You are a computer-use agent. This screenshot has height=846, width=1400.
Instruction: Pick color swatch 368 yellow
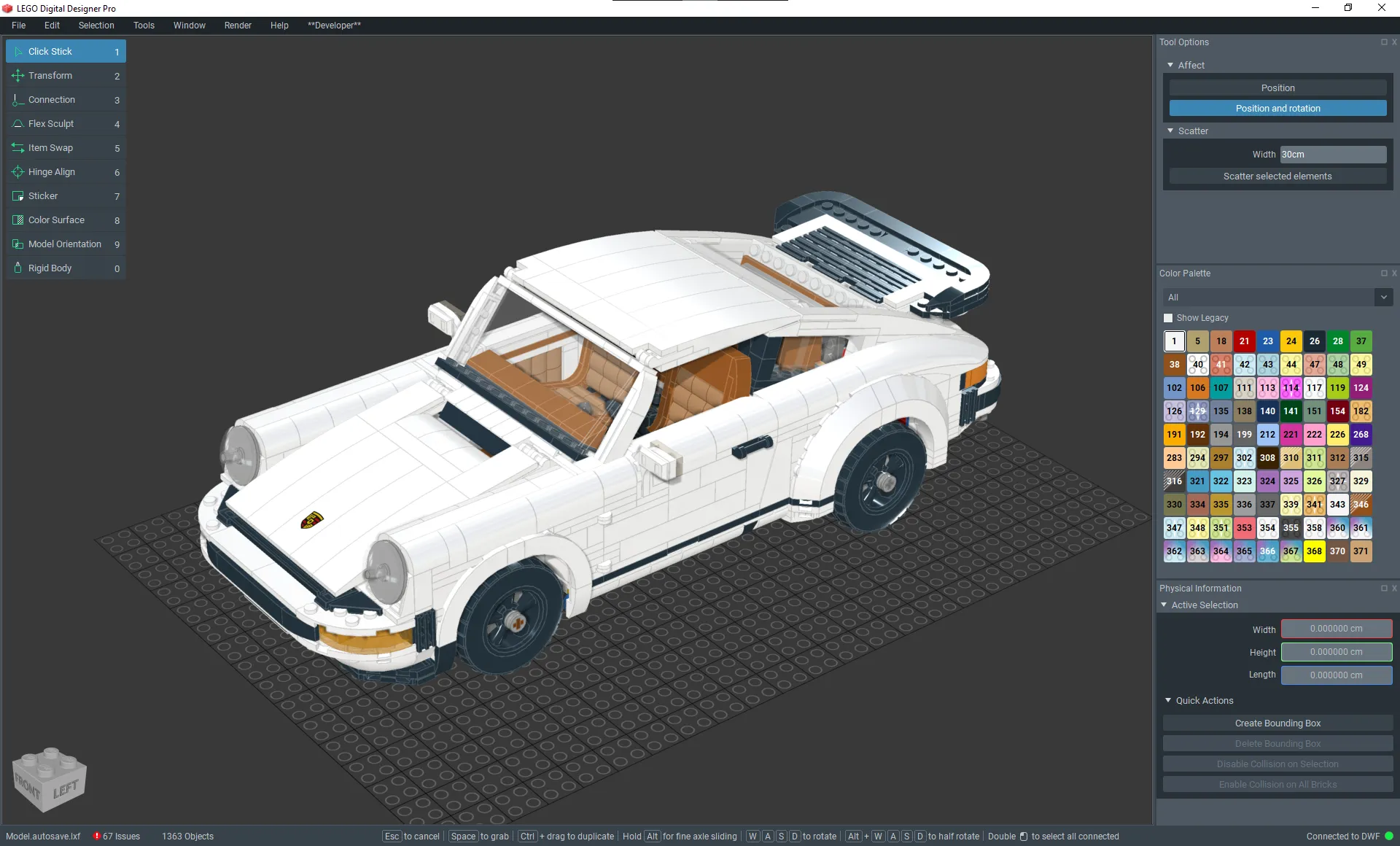(1314, 551)
